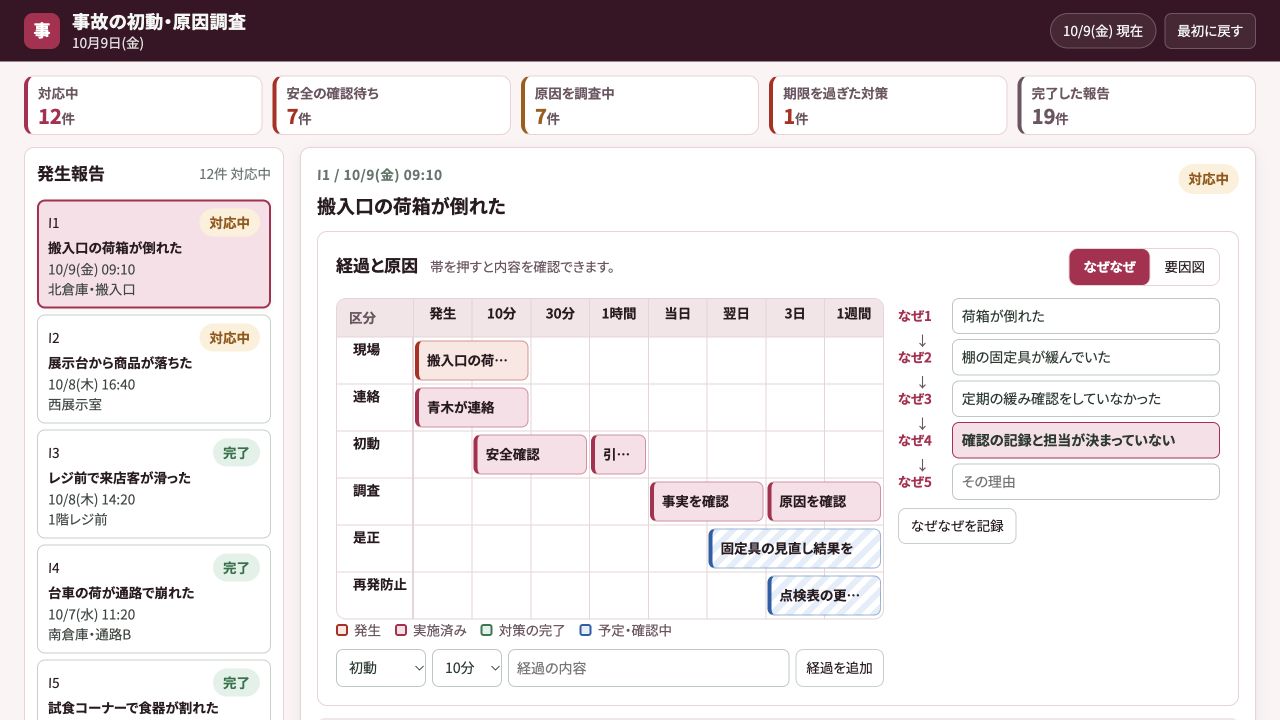Click the 対応中 12件 summary card
This screenshot has width=1280, height=720.
[x=143, y=105]
